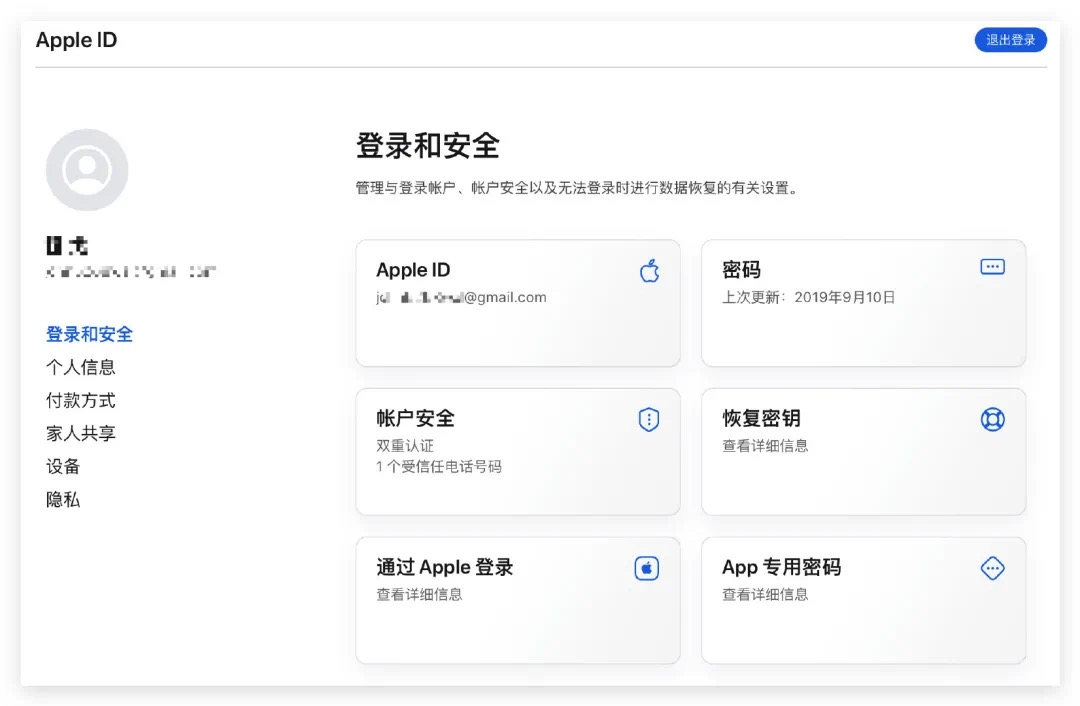Select 登录和安全 in the sidebar
Image resolution: width=1080 pixels, height=706 pixels.
click(90, 334)
